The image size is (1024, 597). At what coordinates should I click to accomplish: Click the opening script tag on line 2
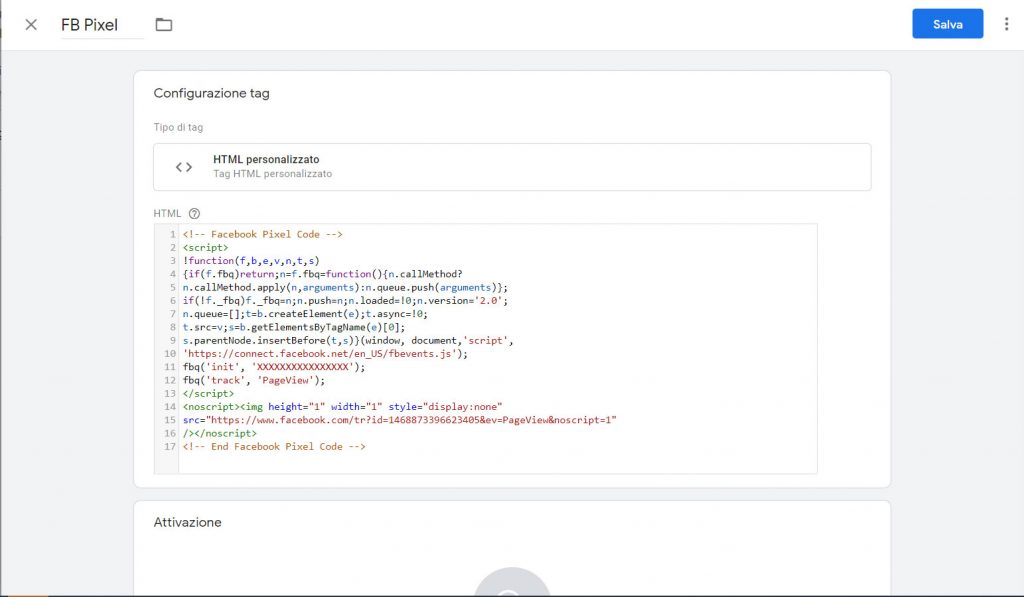[x=206, y=248]
